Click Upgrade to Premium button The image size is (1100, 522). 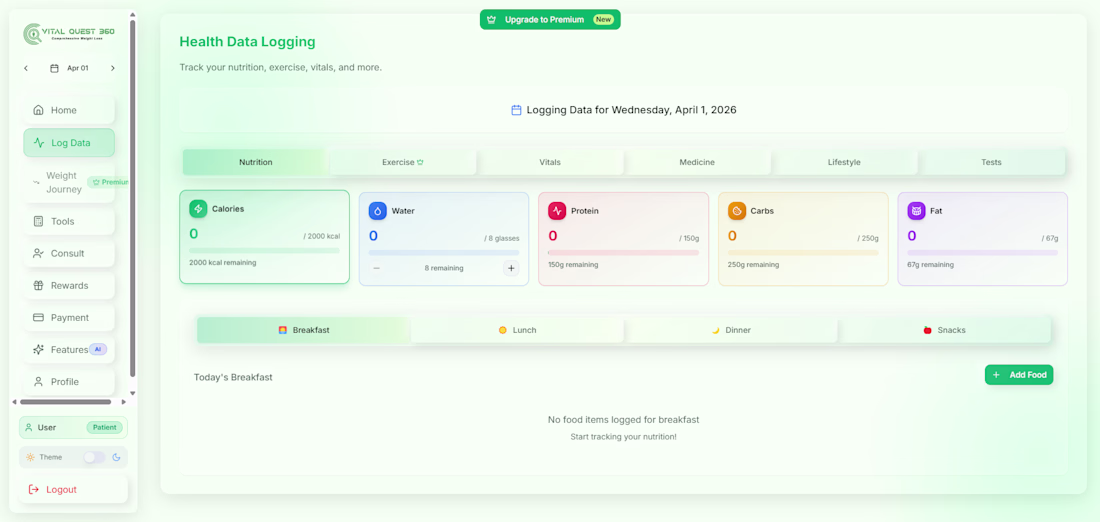click(x=550, y=20)
